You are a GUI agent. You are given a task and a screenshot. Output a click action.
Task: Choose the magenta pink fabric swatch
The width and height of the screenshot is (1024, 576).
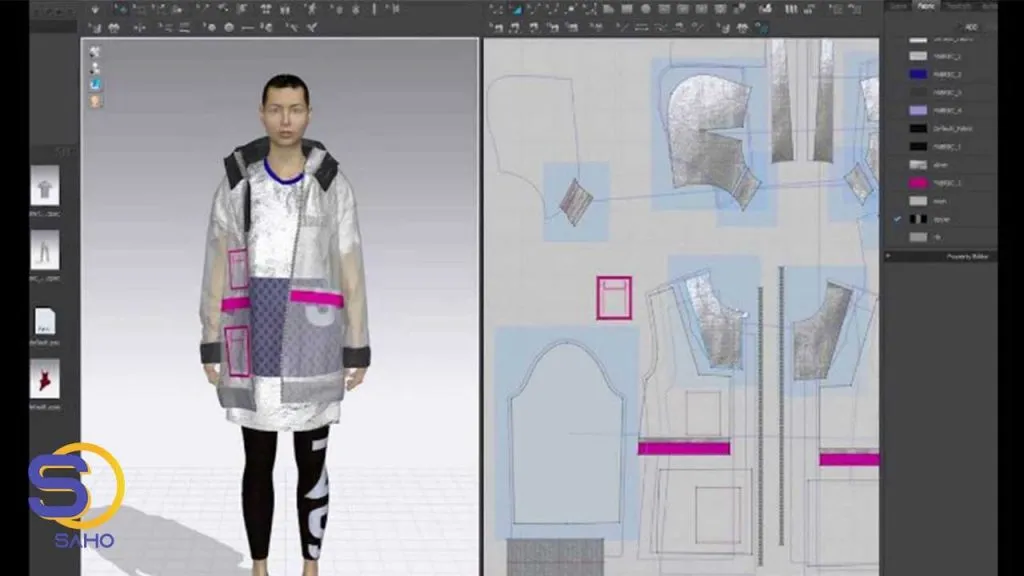tap(917, 183)
